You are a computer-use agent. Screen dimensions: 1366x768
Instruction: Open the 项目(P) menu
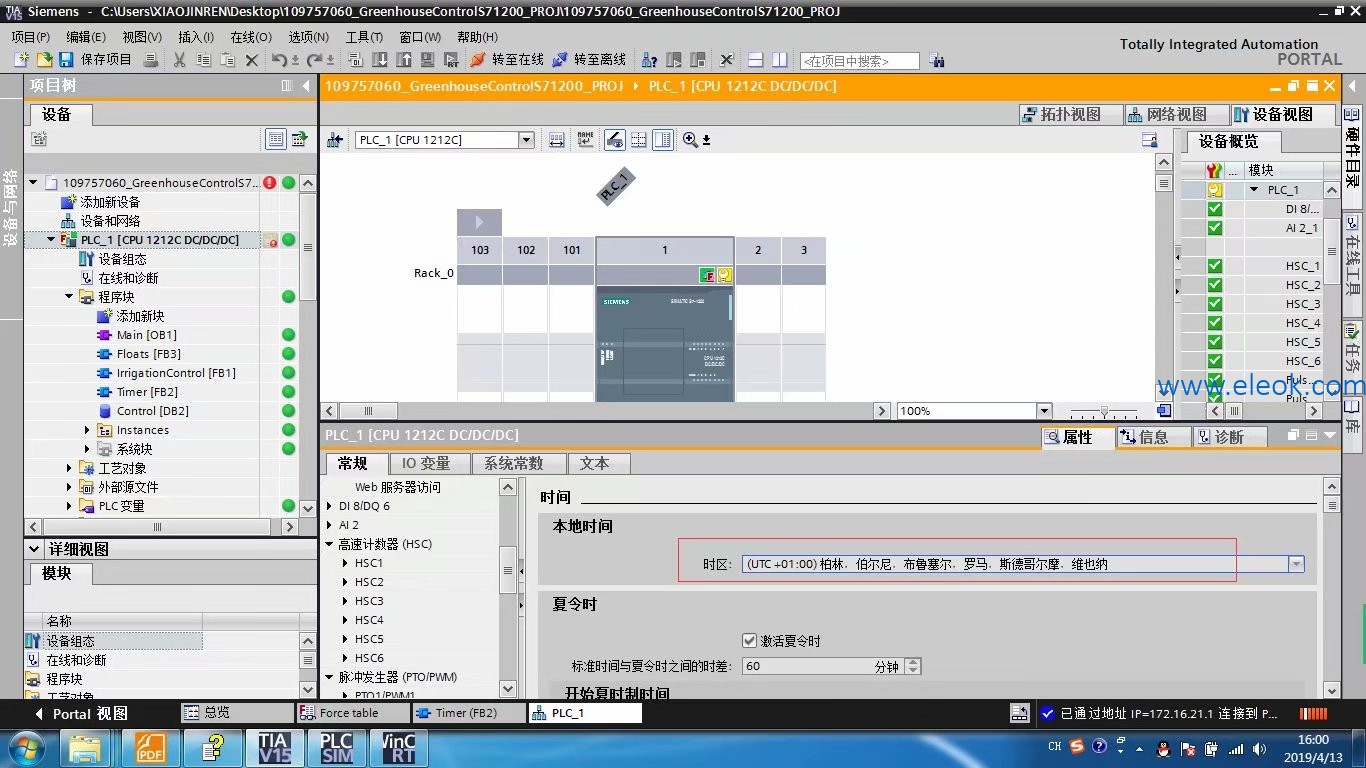pyautogui.click(x=30, y=37)
